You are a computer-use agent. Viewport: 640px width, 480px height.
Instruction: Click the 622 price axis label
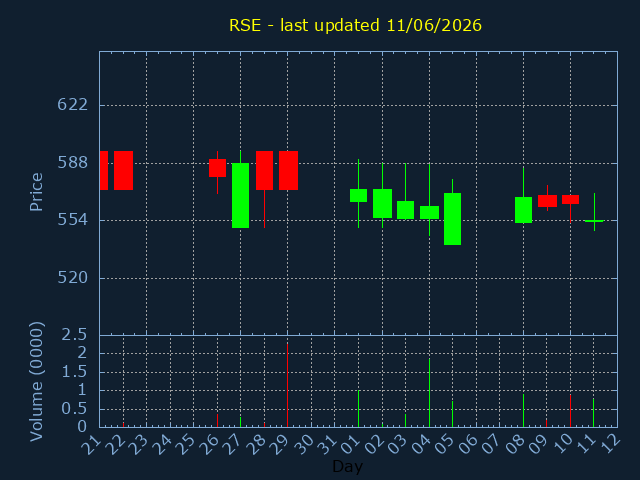[73, 105]
